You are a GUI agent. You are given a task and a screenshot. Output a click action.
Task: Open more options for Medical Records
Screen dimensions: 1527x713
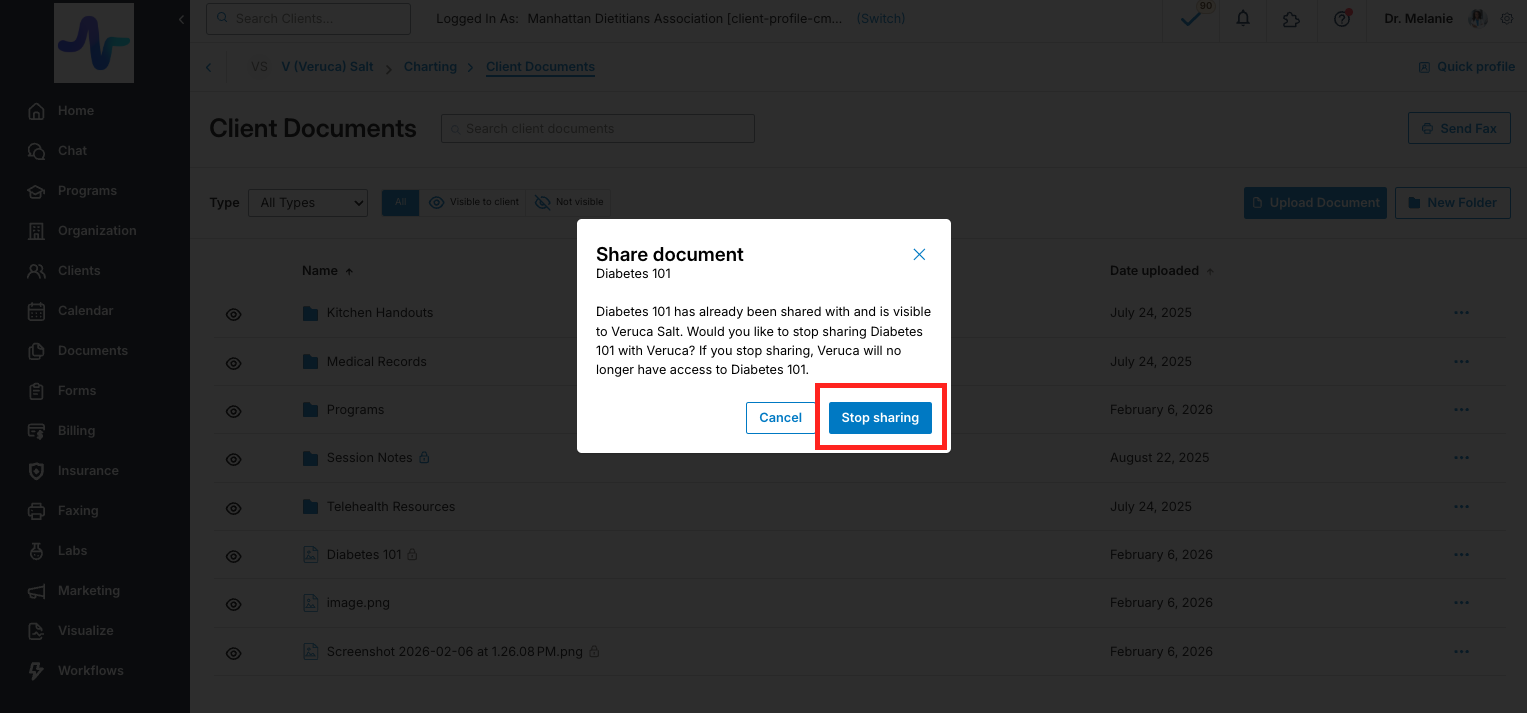click(x=1461, y=361)
